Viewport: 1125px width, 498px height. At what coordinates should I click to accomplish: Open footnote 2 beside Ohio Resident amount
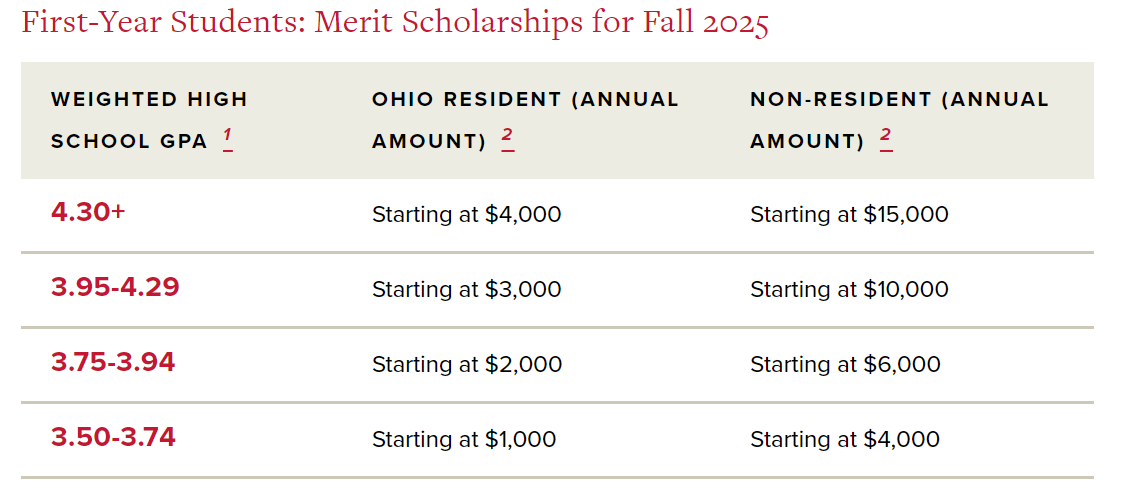507,138
